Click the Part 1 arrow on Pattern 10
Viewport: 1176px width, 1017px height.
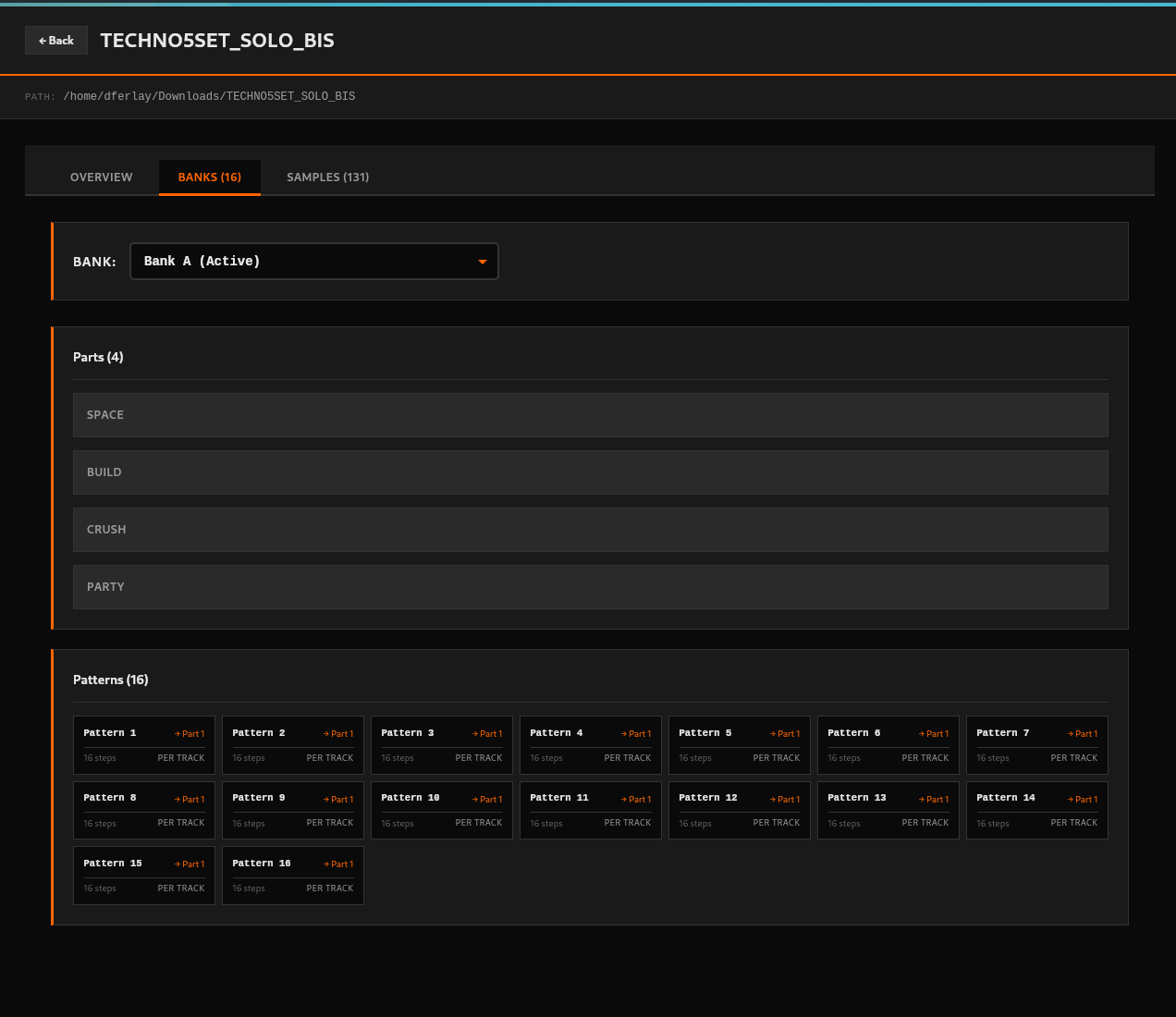pyautogui.click(x=487, y=800)
